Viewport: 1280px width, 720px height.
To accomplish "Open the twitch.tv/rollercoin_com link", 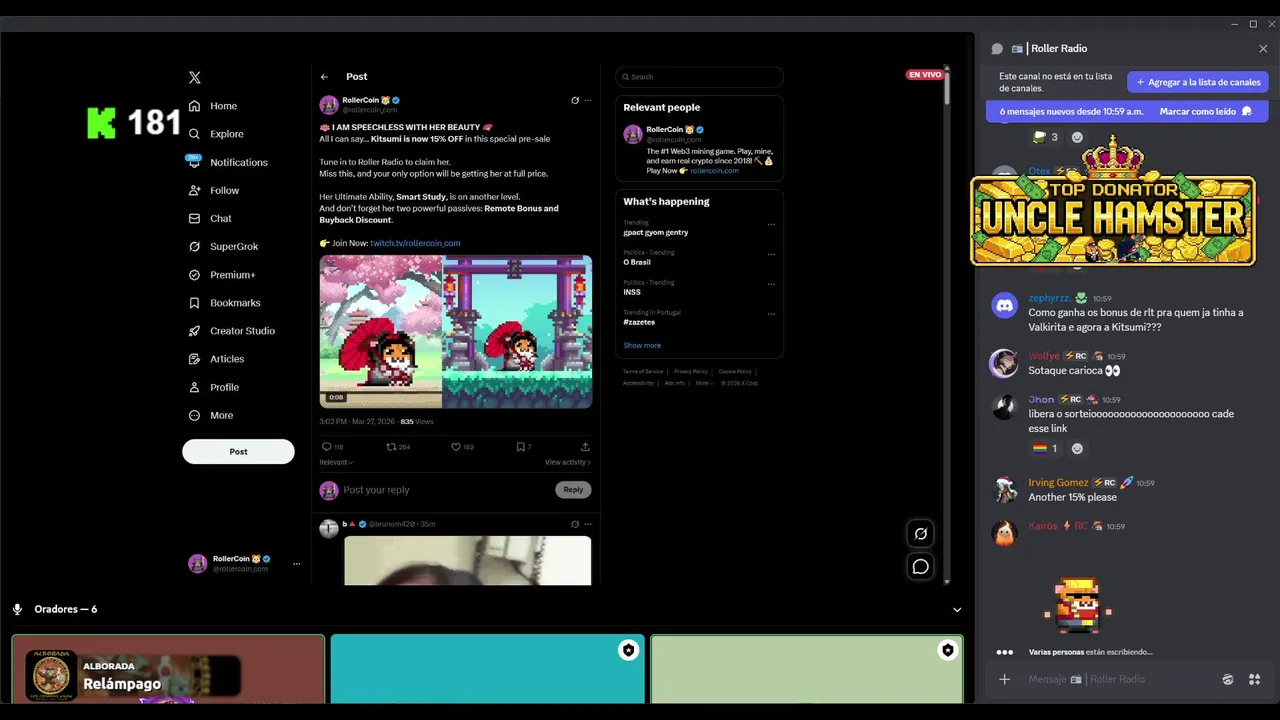I will pos(415,243).
